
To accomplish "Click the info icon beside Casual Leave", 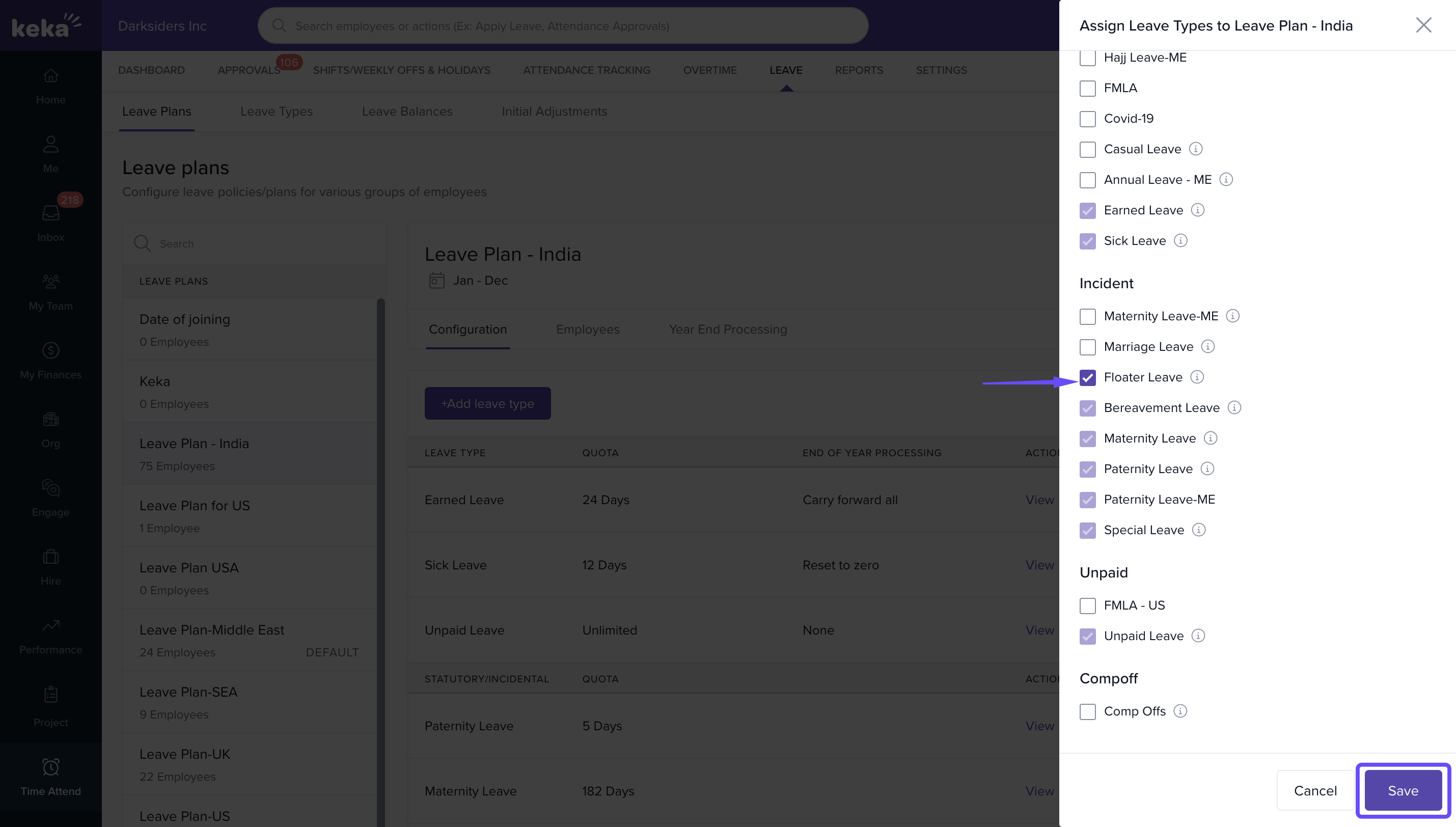I will [x=1196, y=149].
